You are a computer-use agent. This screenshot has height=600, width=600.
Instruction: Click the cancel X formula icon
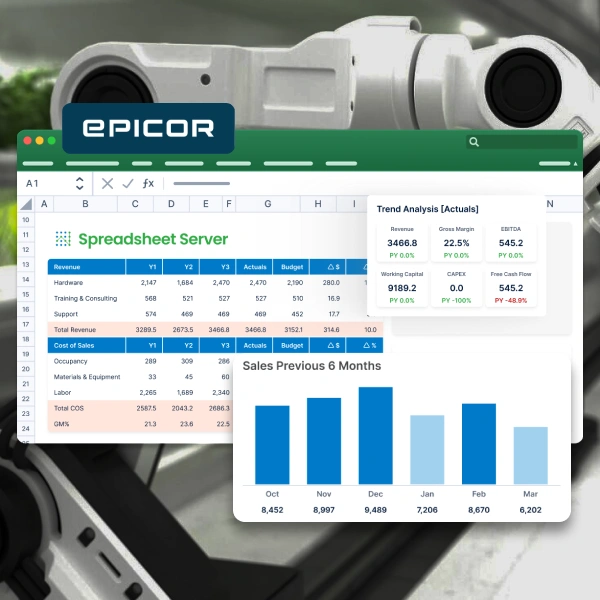click(x=107, y=184)
